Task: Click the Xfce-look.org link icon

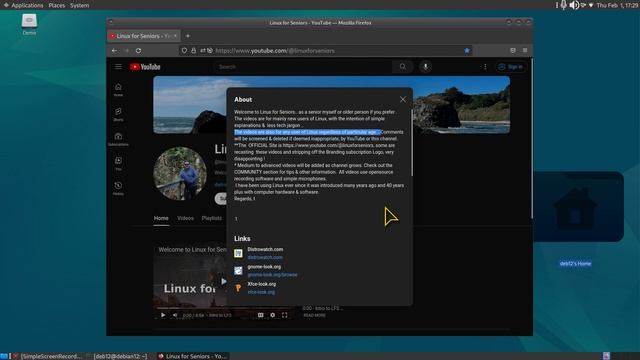Action: point(238,288)
